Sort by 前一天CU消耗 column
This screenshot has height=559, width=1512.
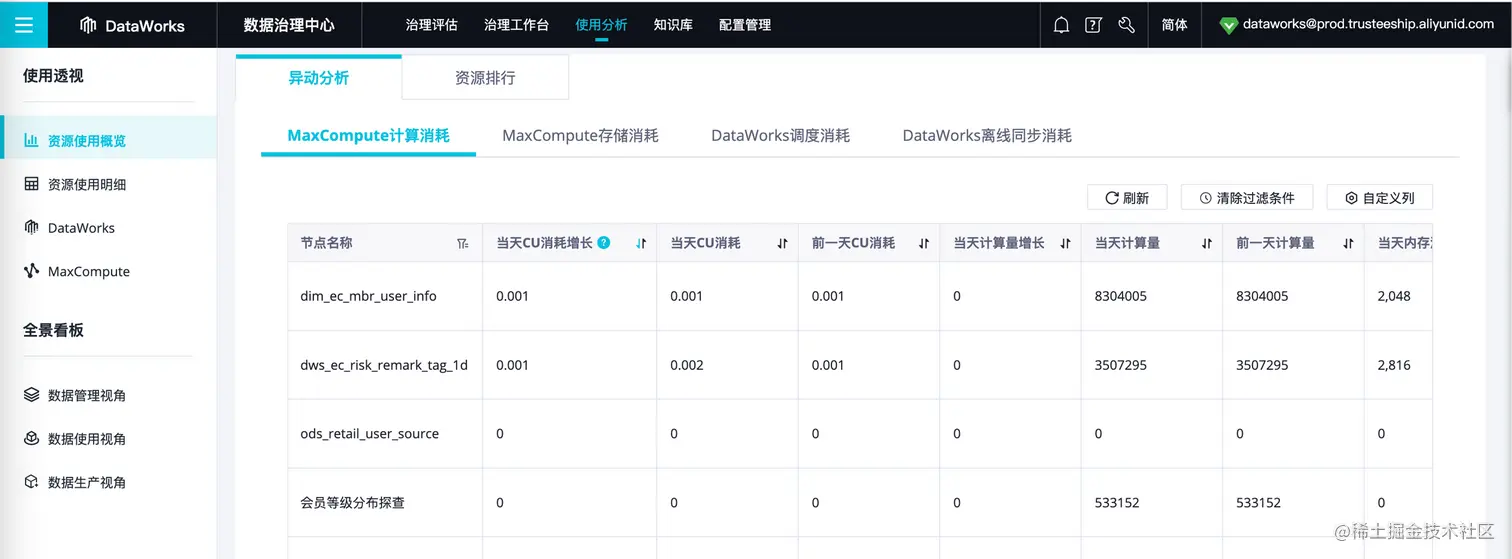click(x=924, y=243)
